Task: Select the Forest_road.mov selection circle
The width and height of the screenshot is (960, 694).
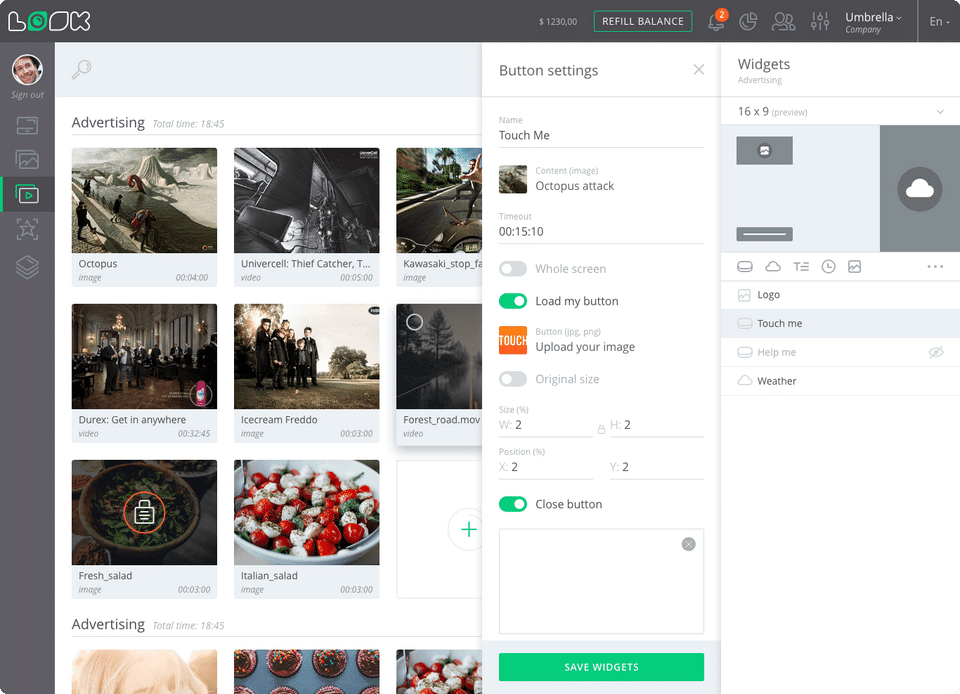Action: click(414, 322)
